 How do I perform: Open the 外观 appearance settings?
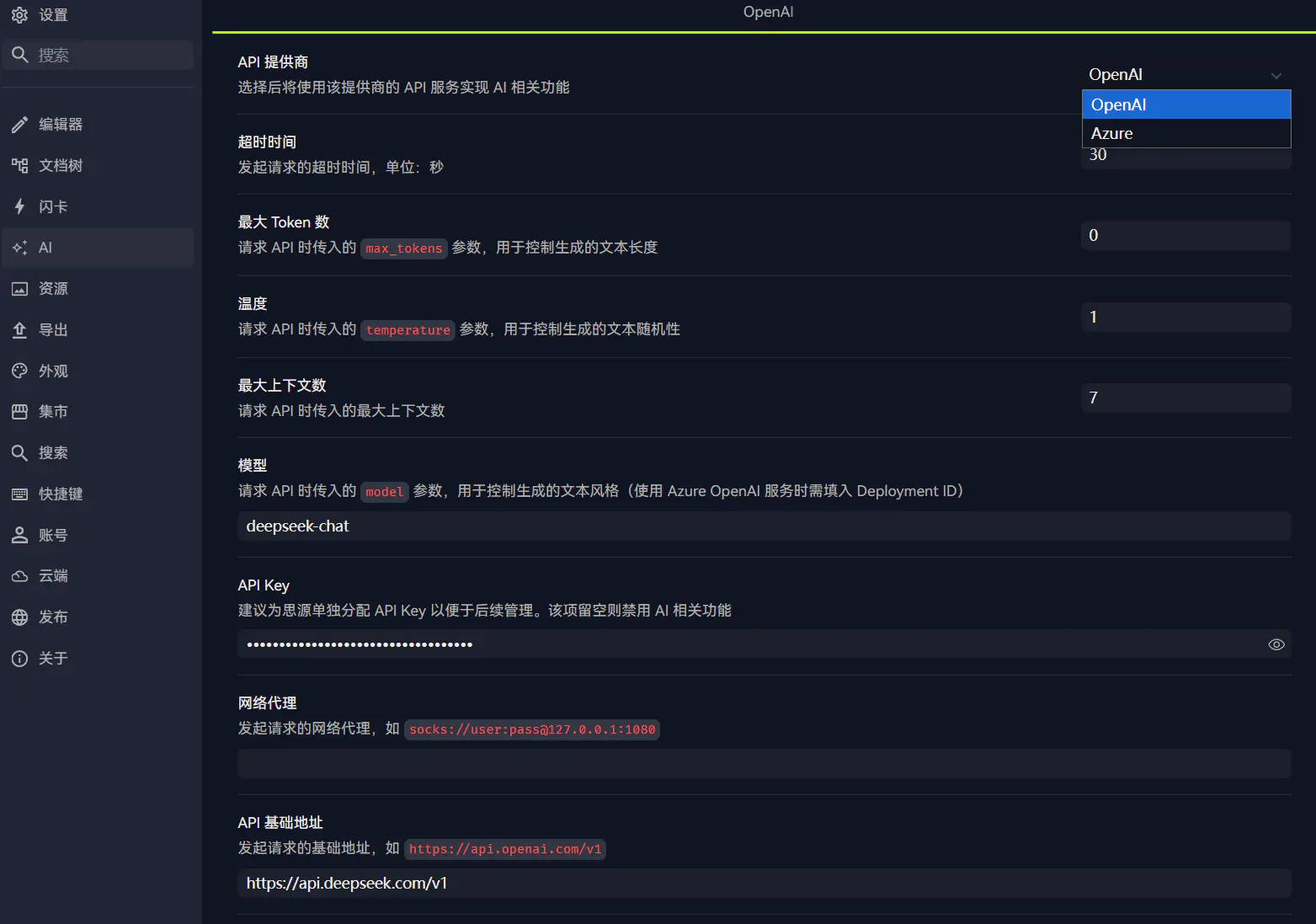coord(52,371)
